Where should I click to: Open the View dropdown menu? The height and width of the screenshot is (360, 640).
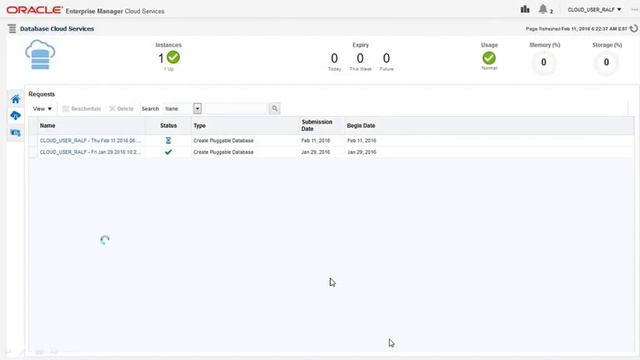click(42, 109)
